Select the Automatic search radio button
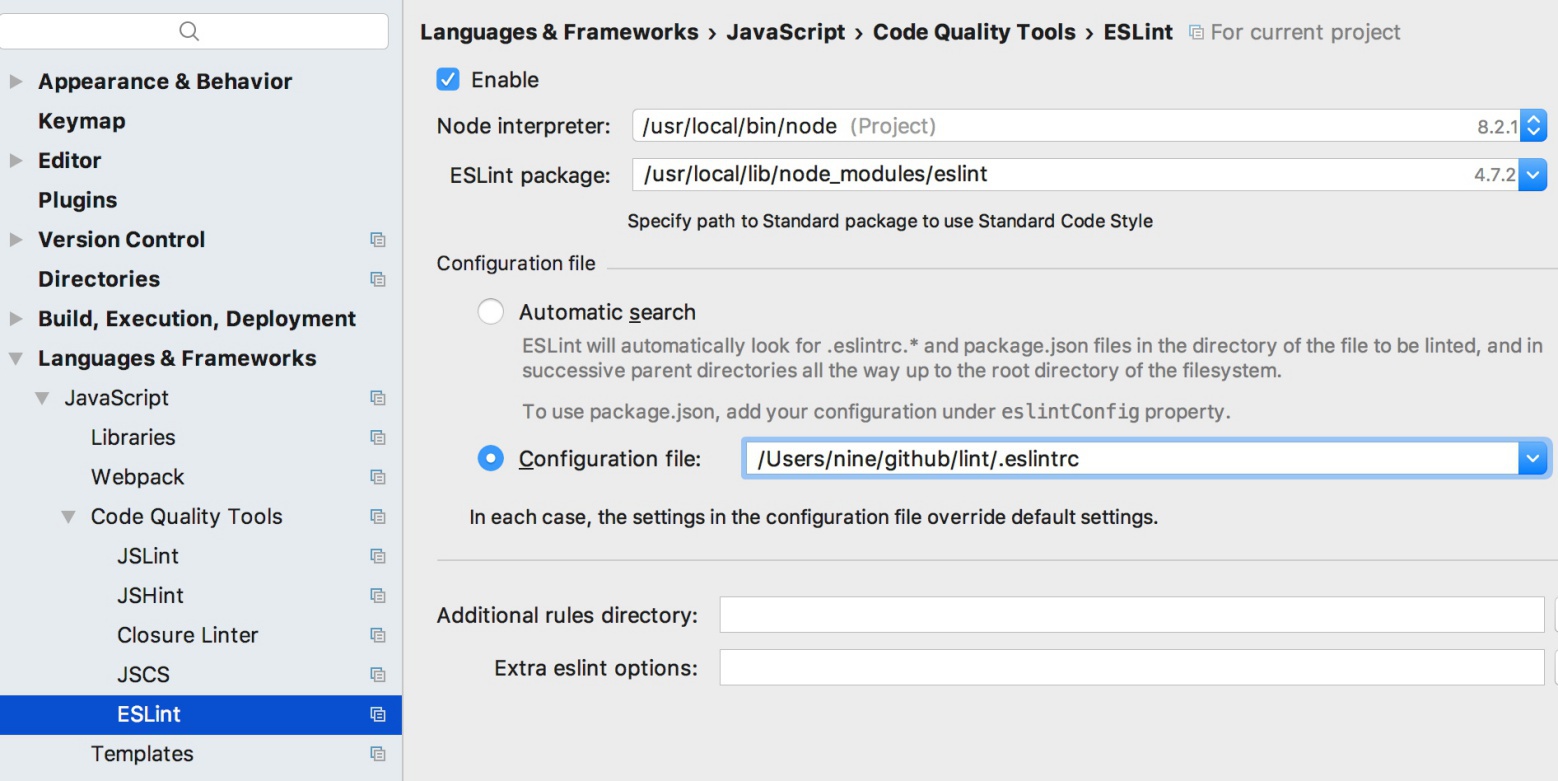Screen dimensions: 1558x781 pyautogui.click(x=491, y=311)
